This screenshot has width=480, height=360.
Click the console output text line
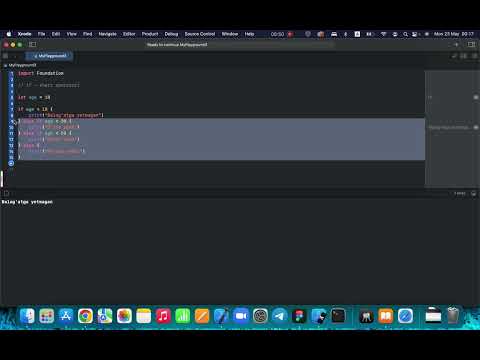click(x=27, y=202)
